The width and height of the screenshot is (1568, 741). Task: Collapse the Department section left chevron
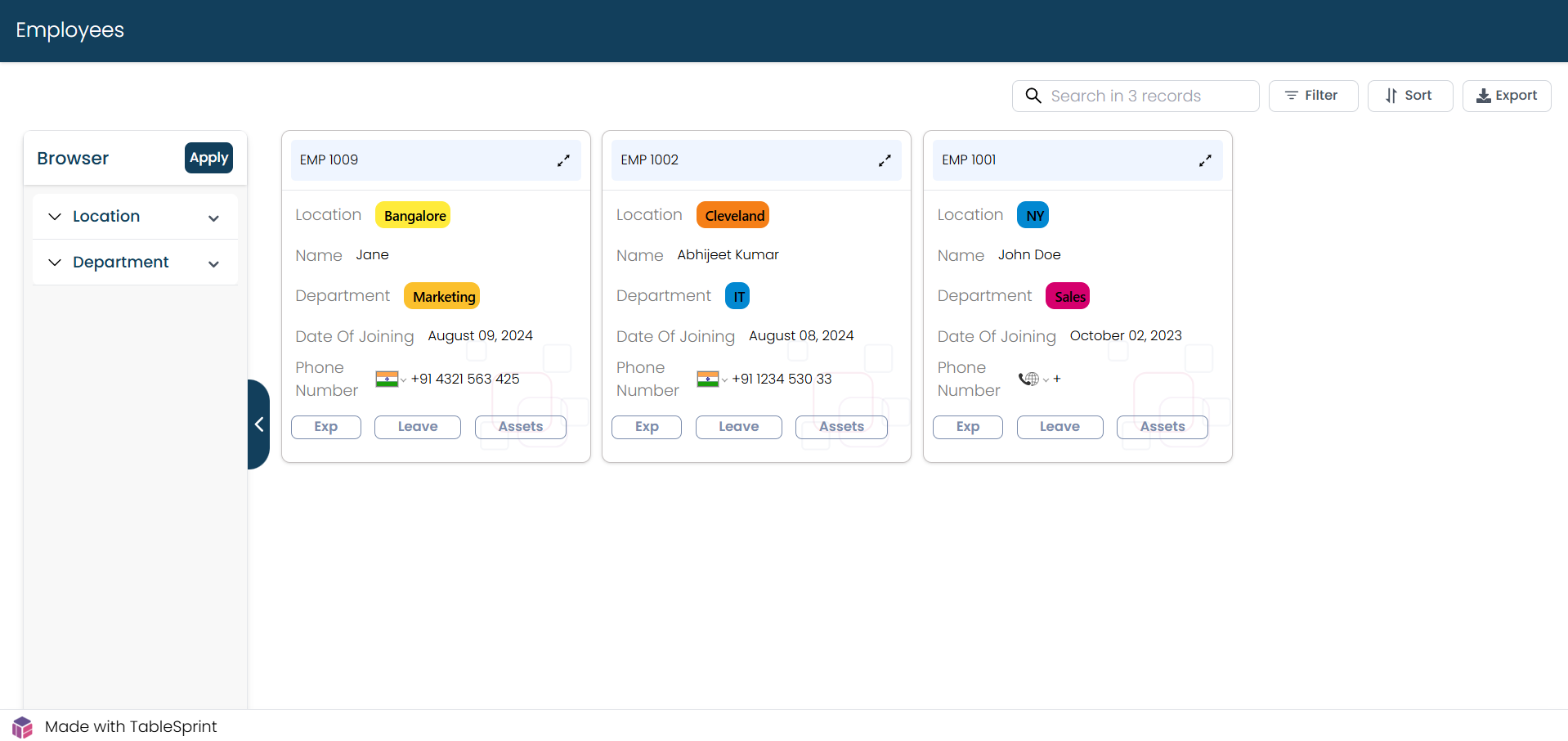55,263
